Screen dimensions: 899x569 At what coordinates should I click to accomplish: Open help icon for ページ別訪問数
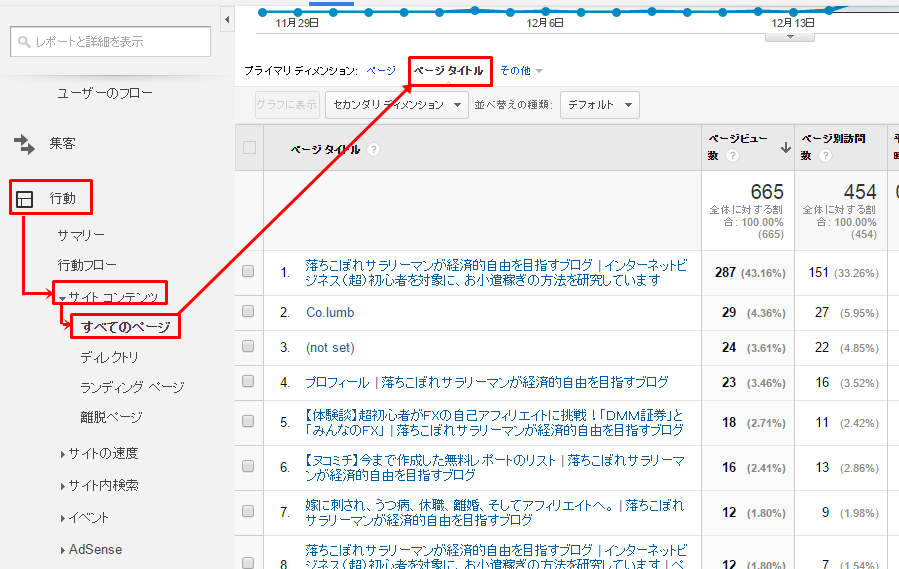coord(825,155)
